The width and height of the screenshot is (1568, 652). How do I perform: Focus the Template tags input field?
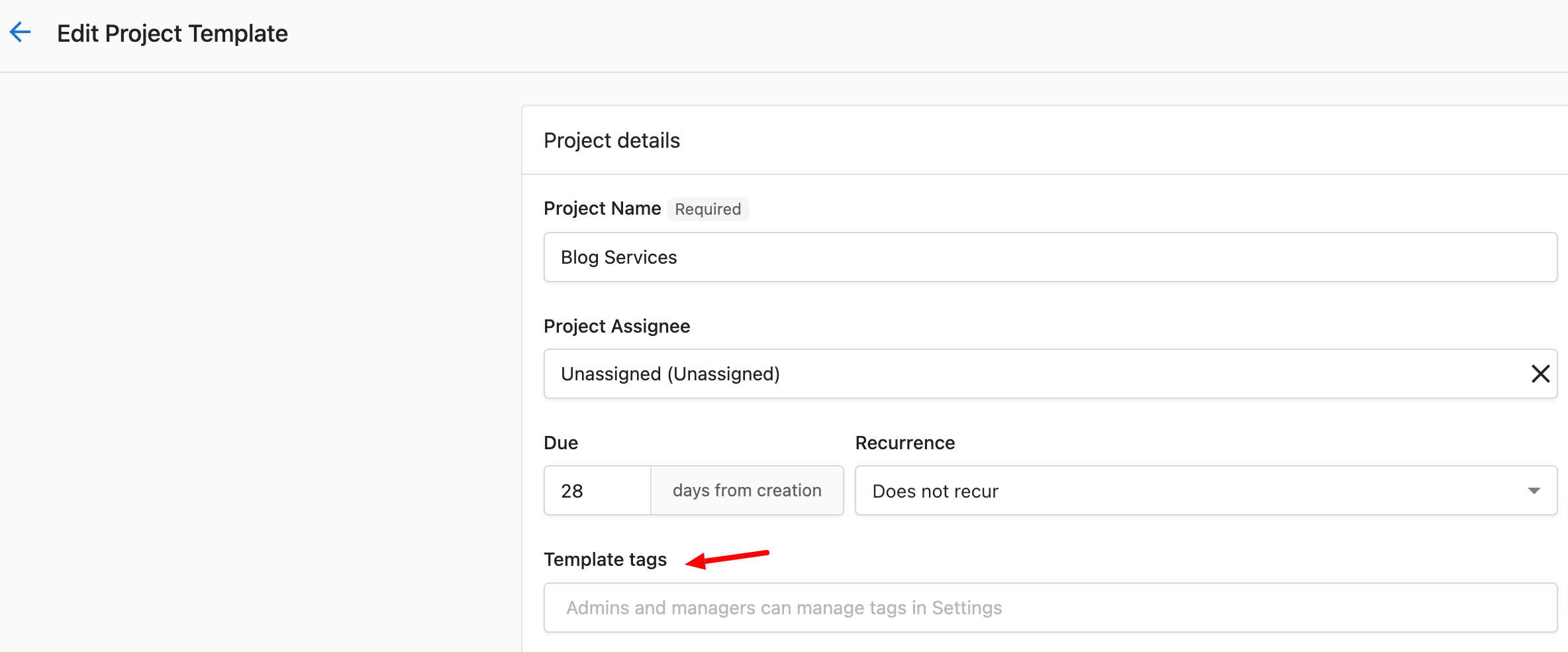[x=1050, y=608]
